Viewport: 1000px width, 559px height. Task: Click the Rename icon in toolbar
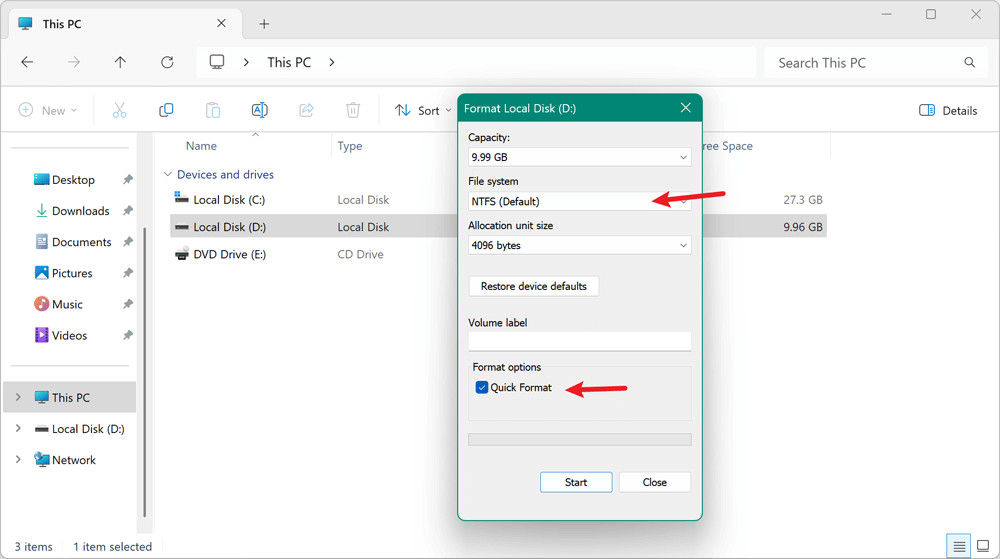click(260, 110)
